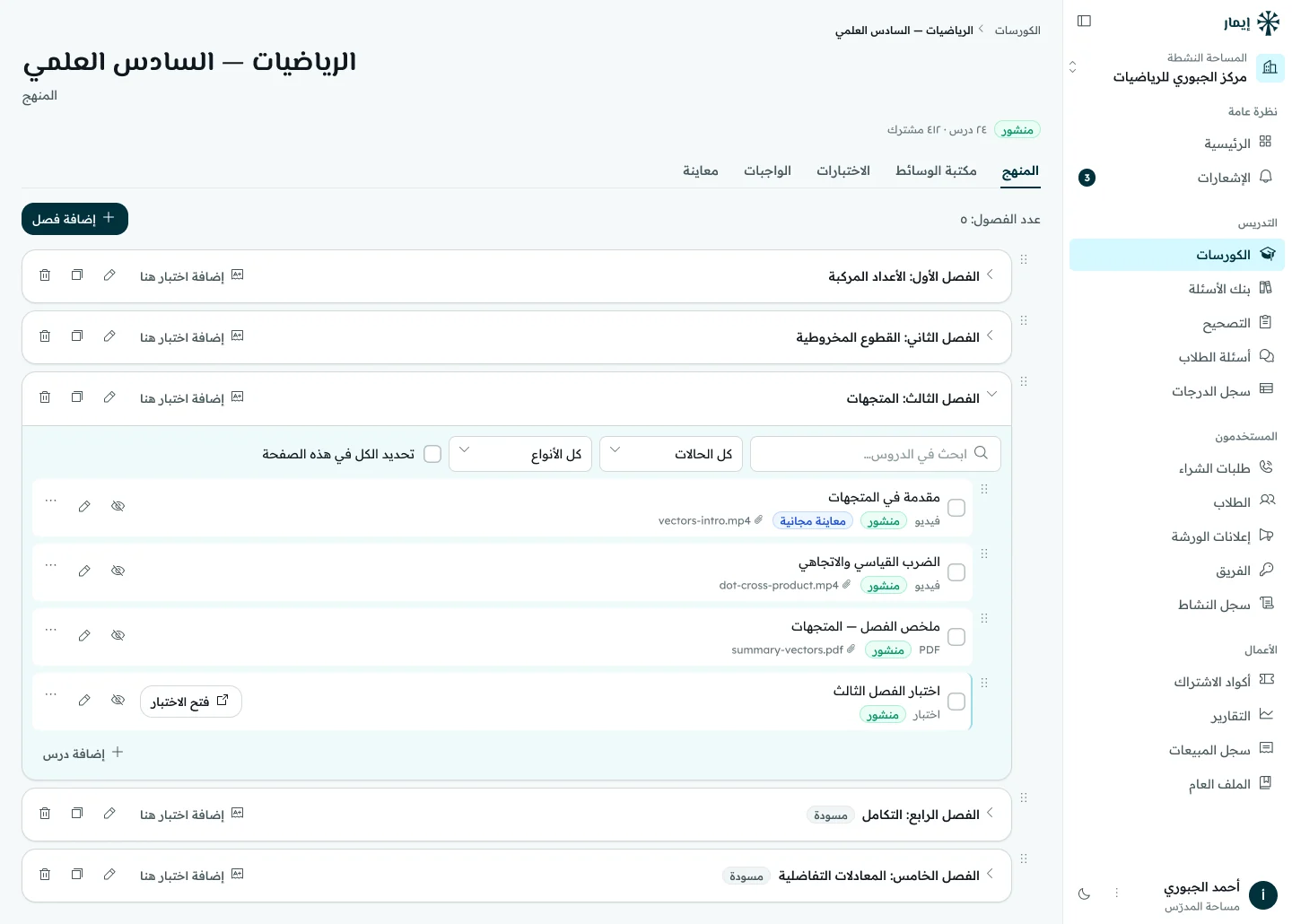This screenshot has height=924, width=1292.
Task: Grab drag handle of الفصل الرابع
Action: [x=1024, y=798]
